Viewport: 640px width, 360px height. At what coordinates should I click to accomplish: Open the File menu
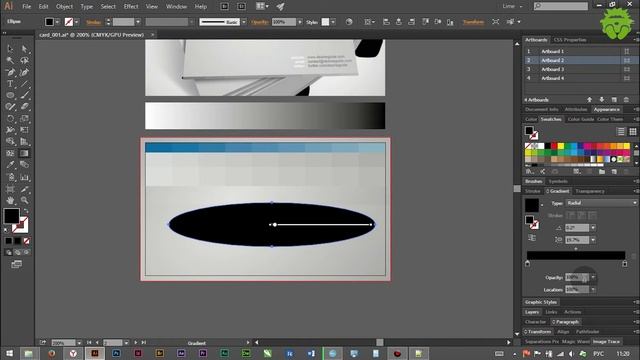click(27, 7)
